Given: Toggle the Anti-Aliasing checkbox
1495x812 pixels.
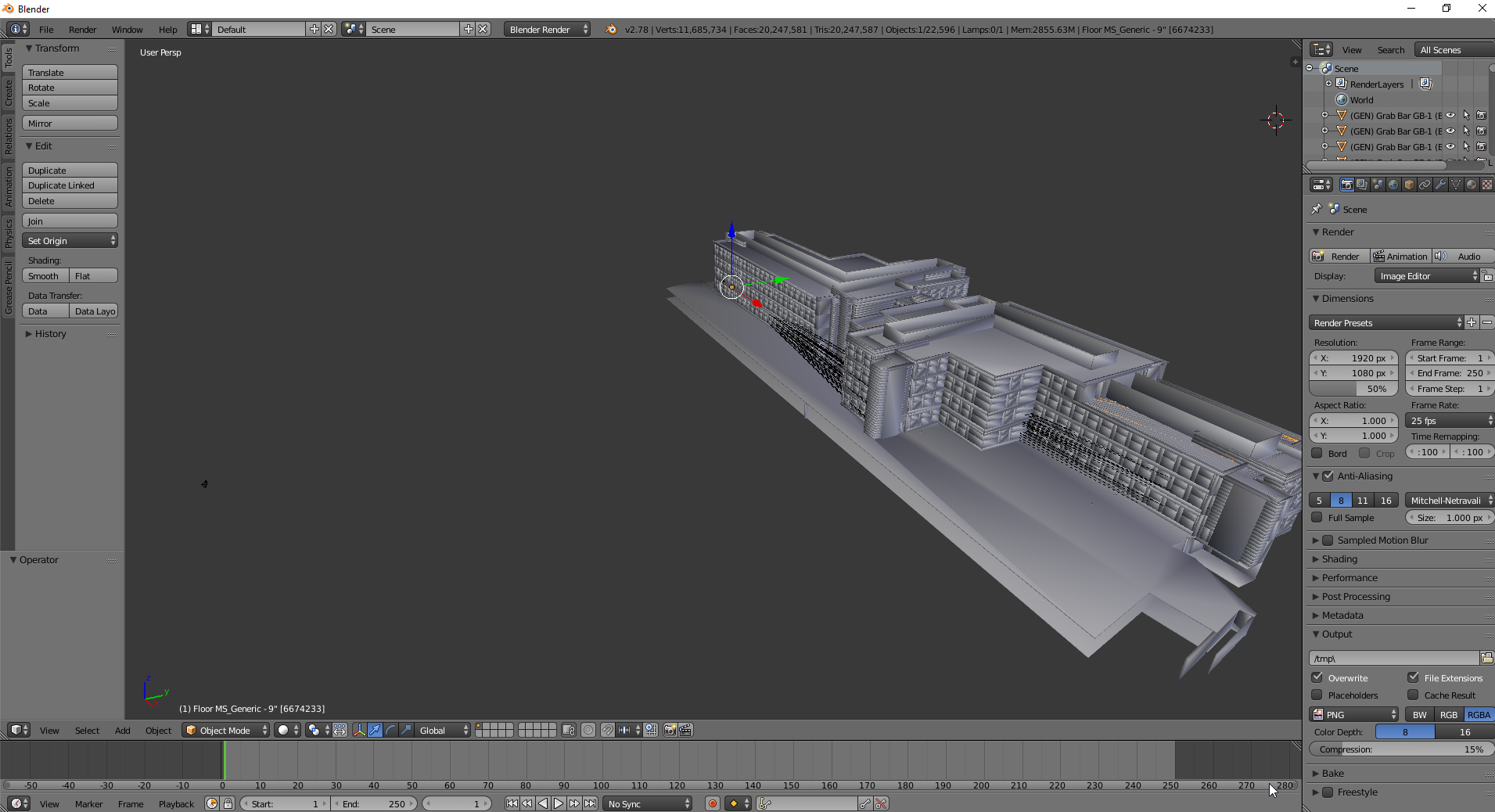Looking at the screenshot, I should [x=1328, y=476].
